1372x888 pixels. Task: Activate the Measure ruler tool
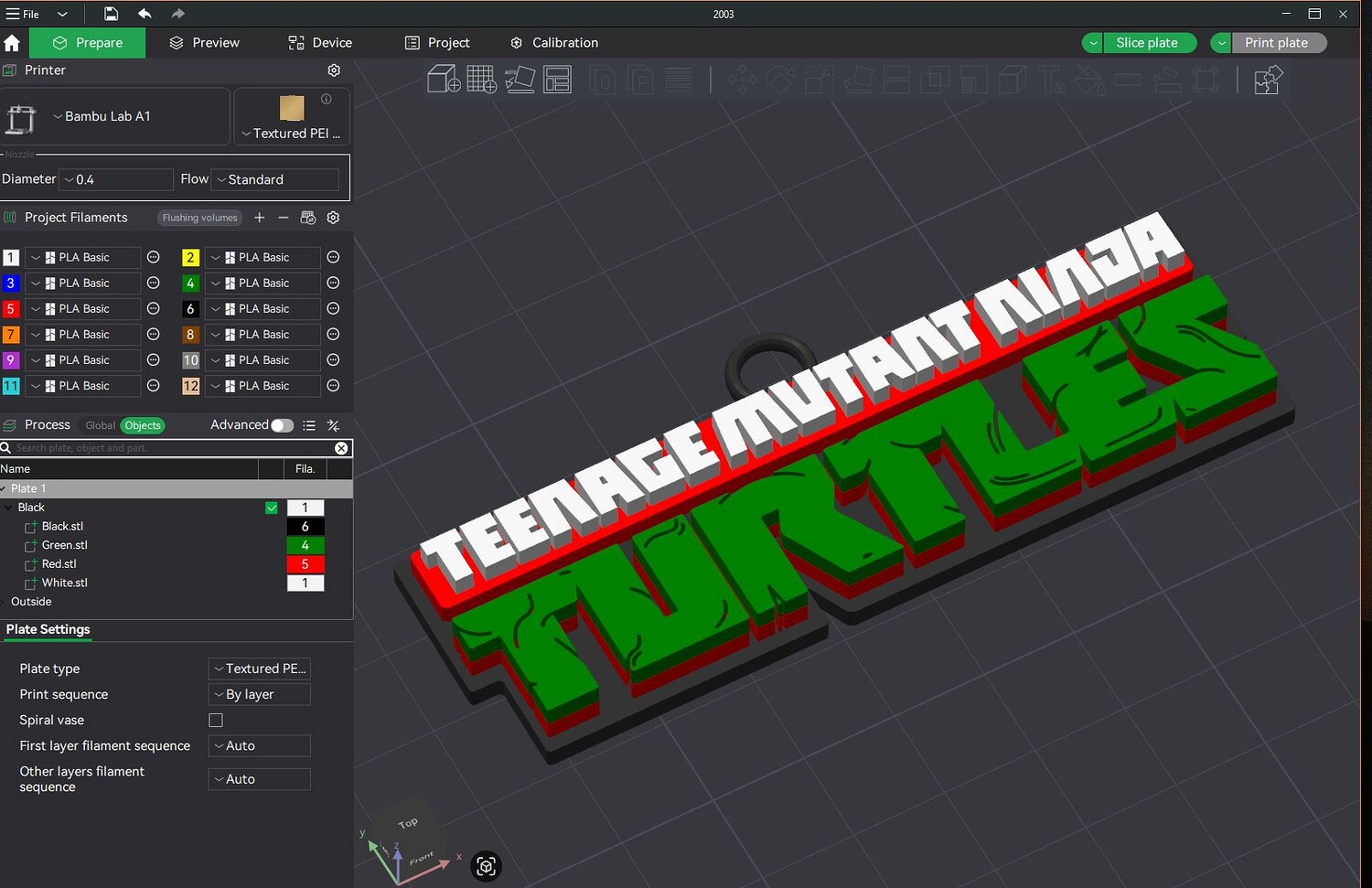(1128, 80)
